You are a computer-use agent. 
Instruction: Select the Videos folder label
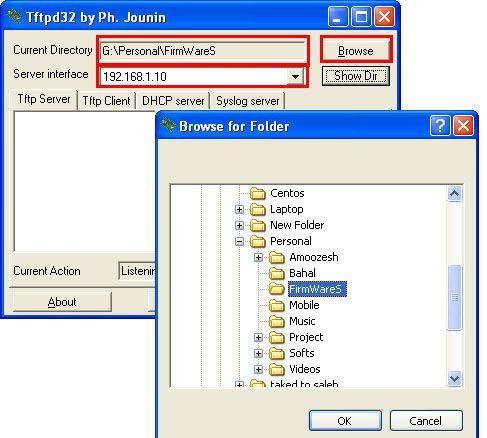point(305,369)
